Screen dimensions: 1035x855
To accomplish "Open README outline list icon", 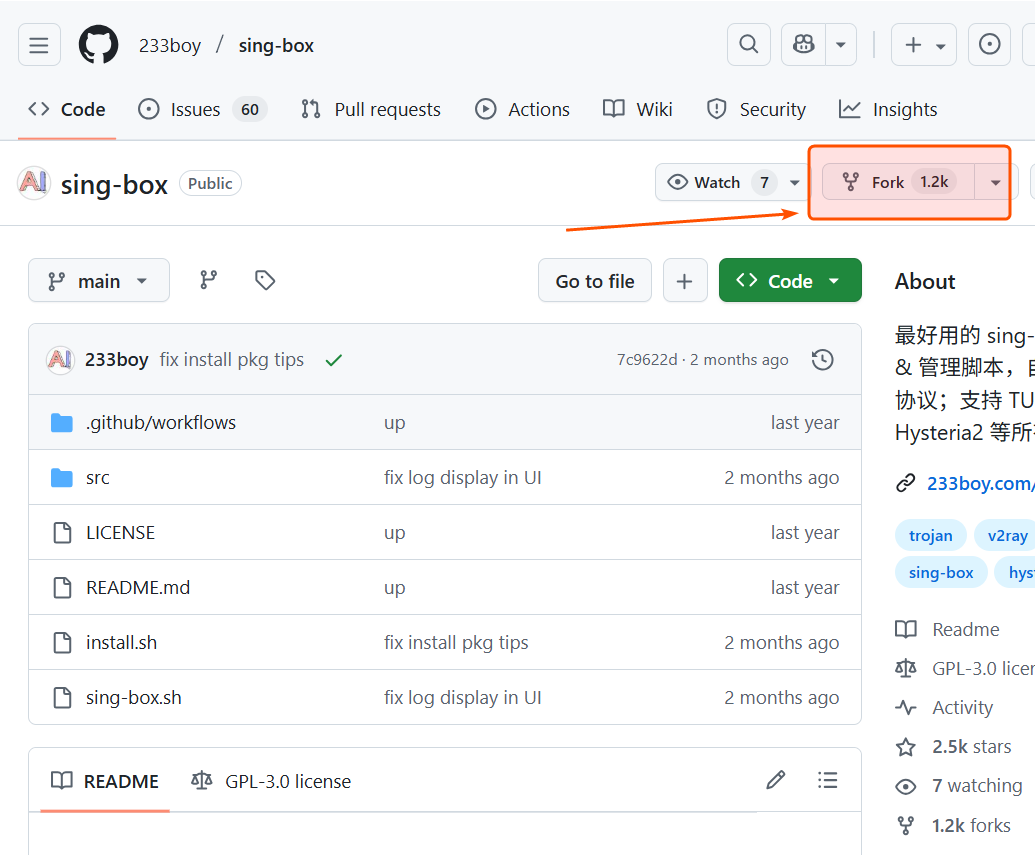I will (827, 780).
